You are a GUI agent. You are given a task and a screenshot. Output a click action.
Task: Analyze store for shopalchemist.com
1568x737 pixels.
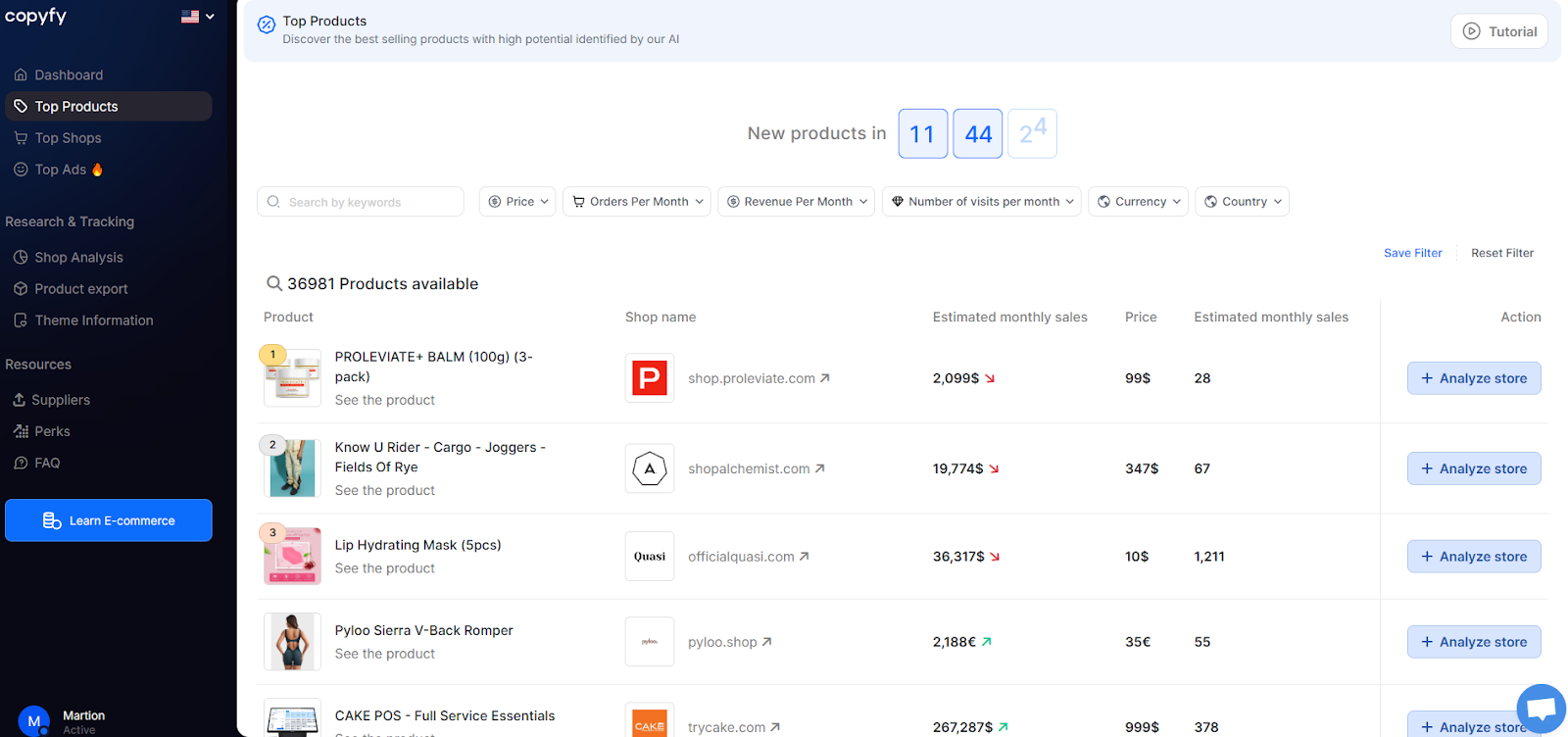(1474, 468)
